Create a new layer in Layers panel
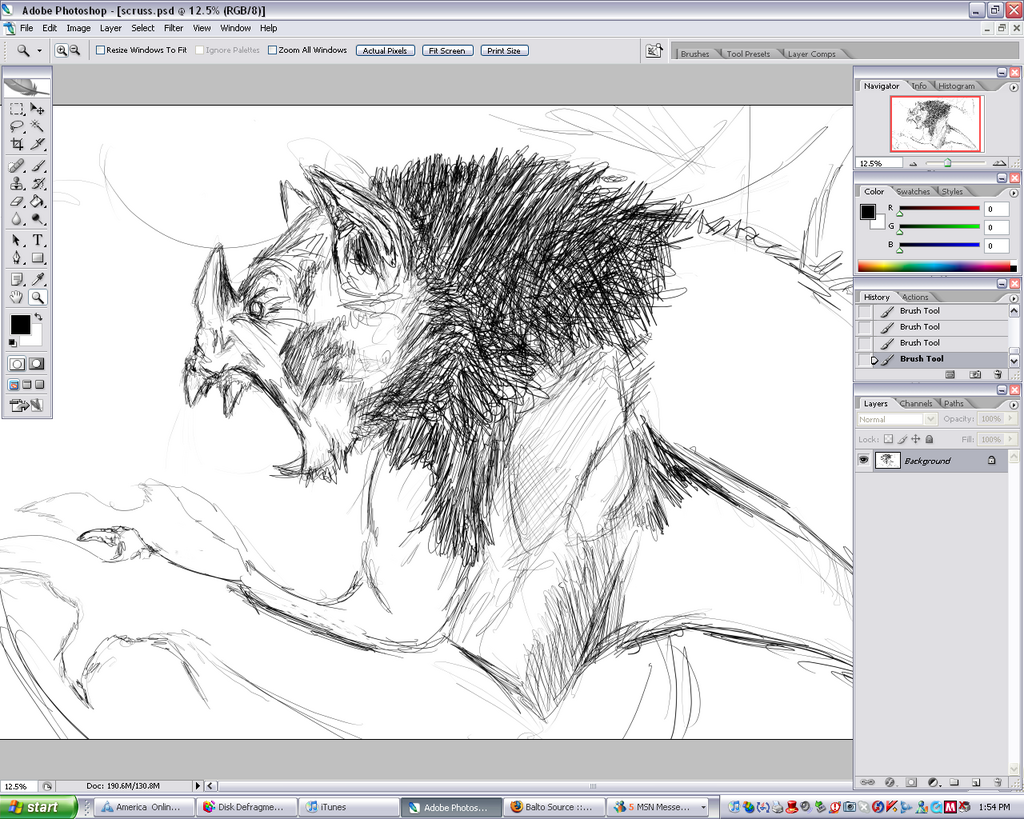This screenshot has height=819, width=1024. pyautogui.click(x=976, y=782)
